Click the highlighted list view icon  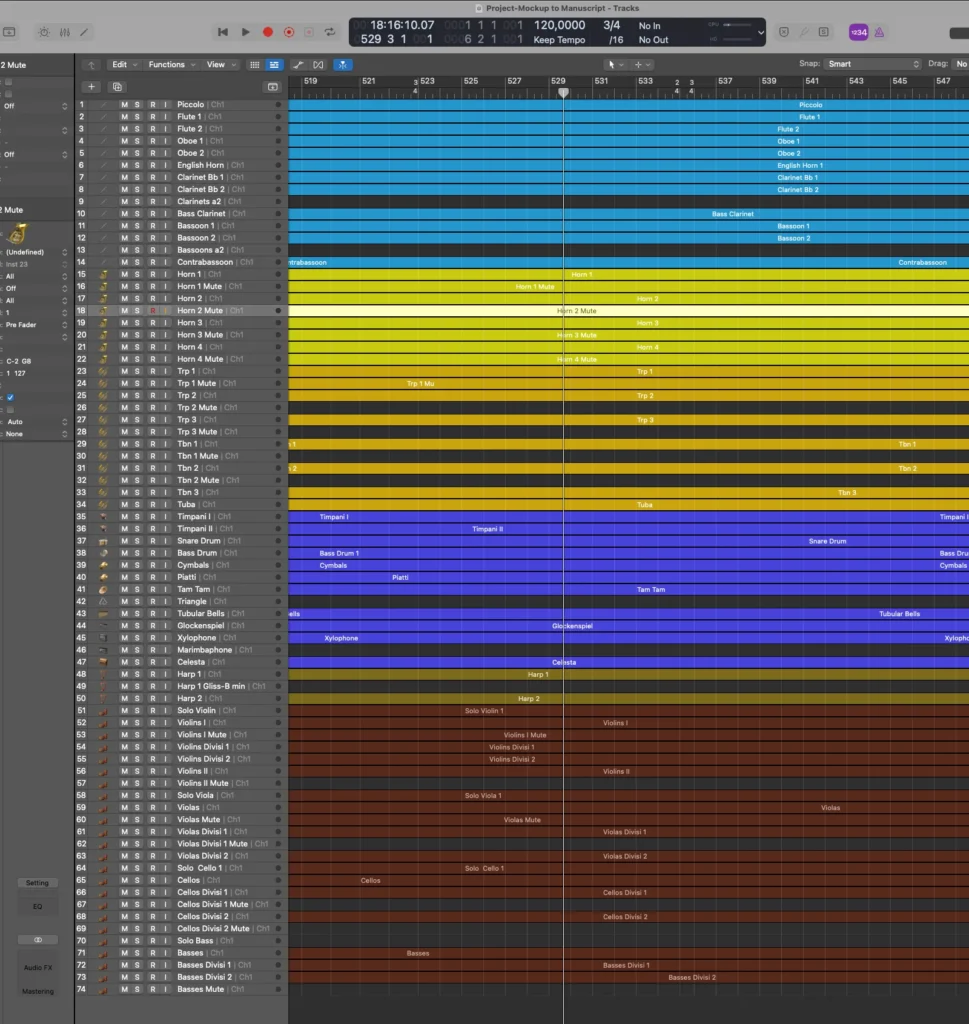(274, 65)
